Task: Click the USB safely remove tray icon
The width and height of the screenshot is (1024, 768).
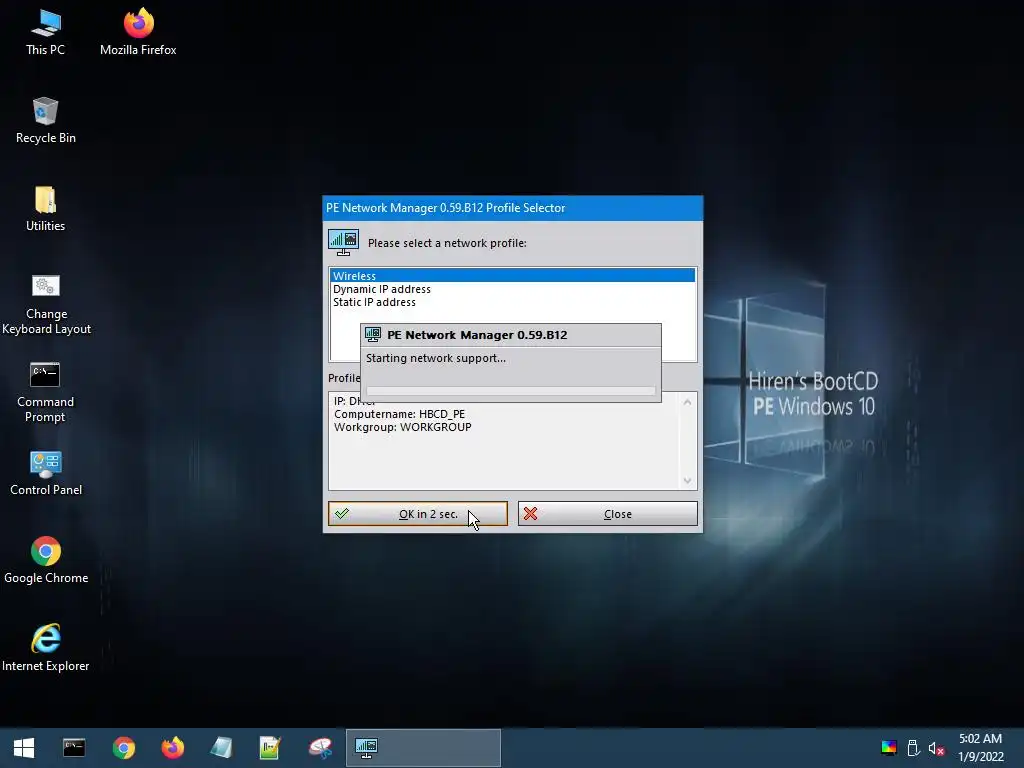Action: pyautogui.click(x=914, y=748)
